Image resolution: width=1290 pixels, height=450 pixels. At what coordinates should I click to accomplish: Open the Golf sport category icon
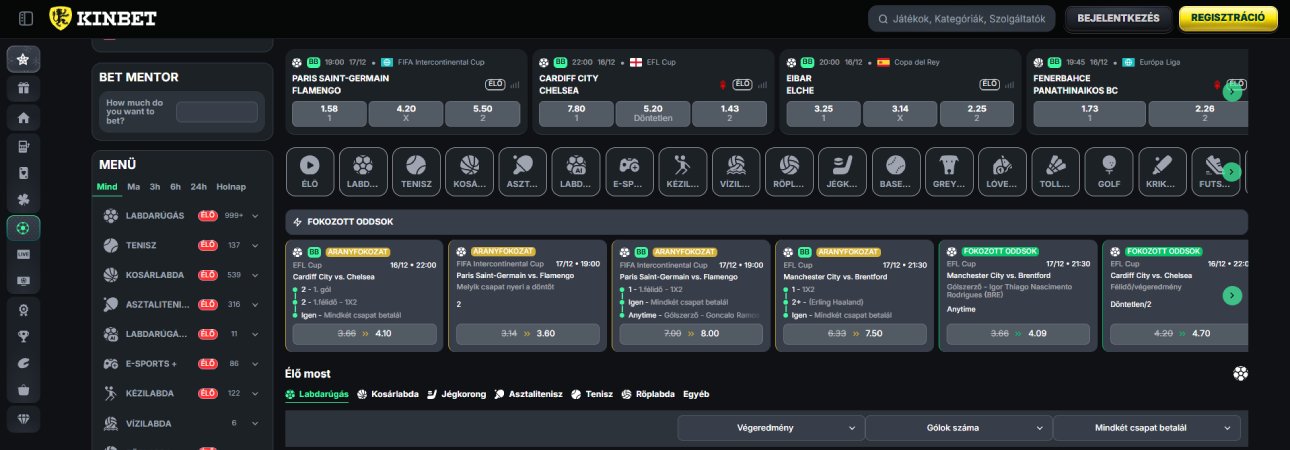click(1107, 171)
